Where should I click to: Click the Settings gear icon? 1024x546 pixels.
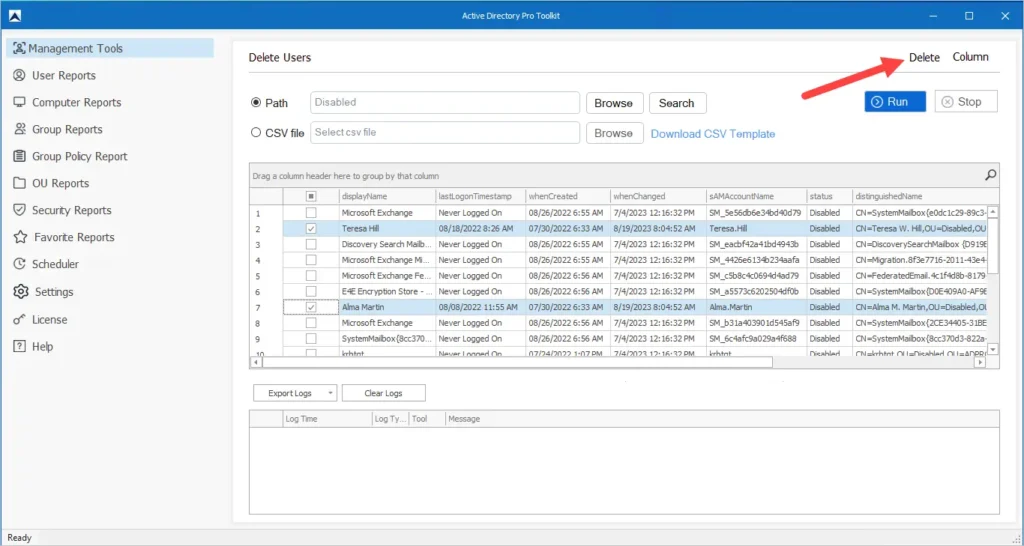point(21,291)
